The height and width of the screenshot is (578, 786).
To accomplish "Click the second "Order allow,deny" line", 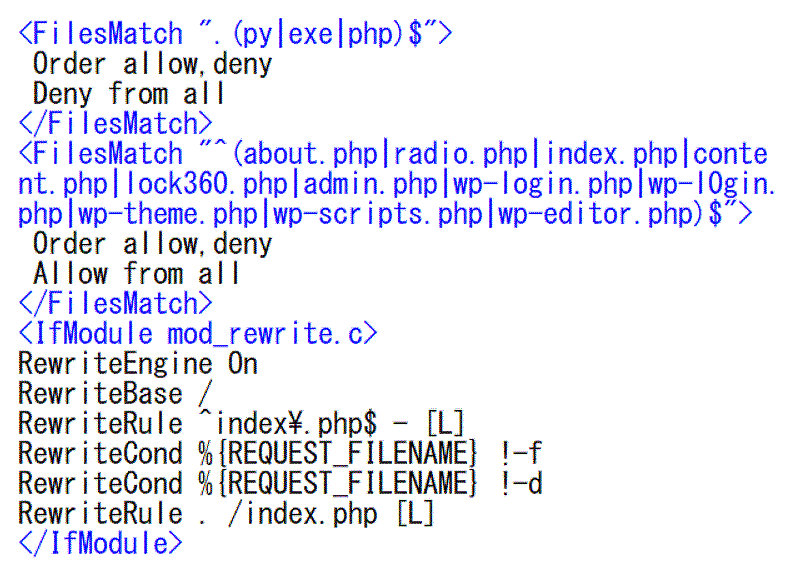I will pyautogui.click(x=152, y=244).
